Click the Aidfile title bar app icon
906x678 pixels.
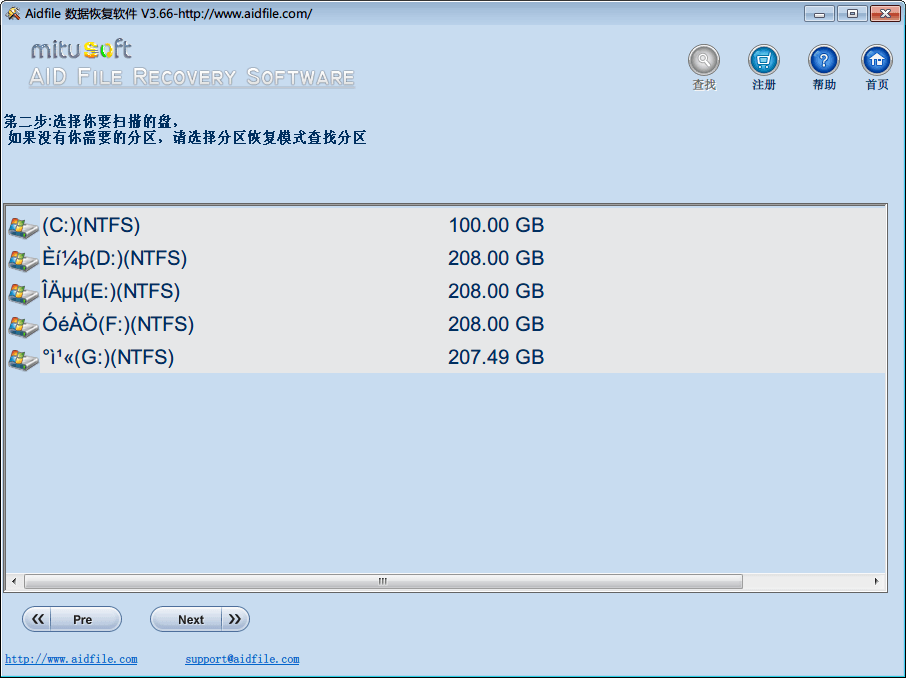tap(12, 14)
